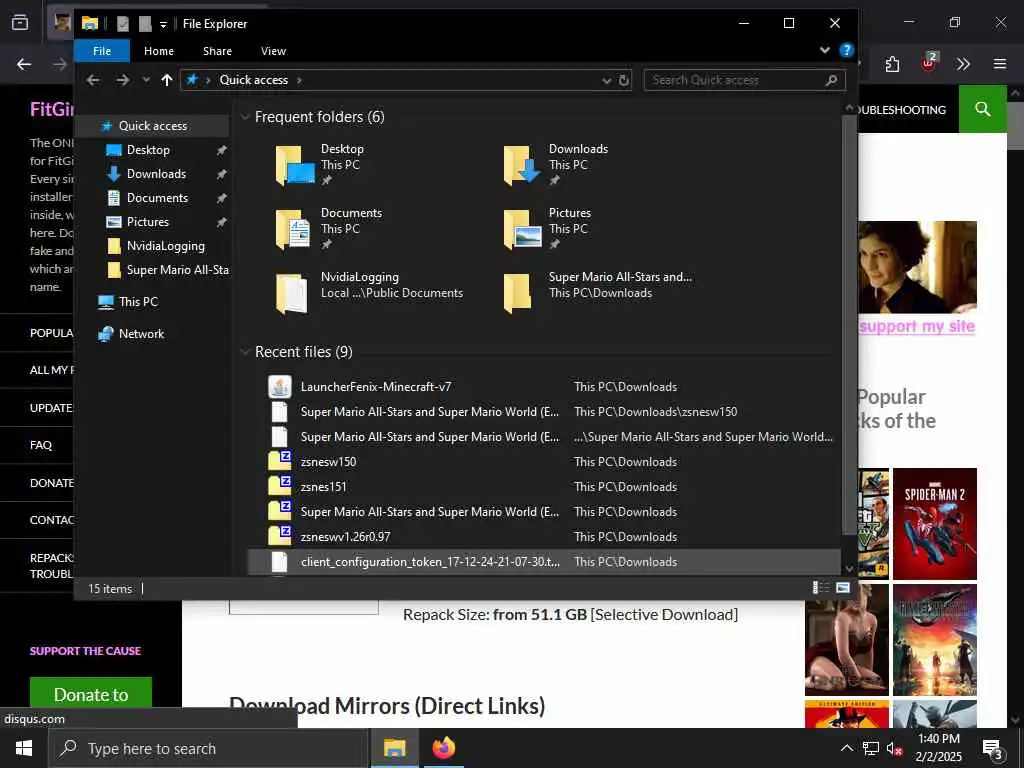Image resolution: width=1024 pixels, height=768 pixels.
Task: Show more browser toolbar items chevron
Action: point(963,64)
